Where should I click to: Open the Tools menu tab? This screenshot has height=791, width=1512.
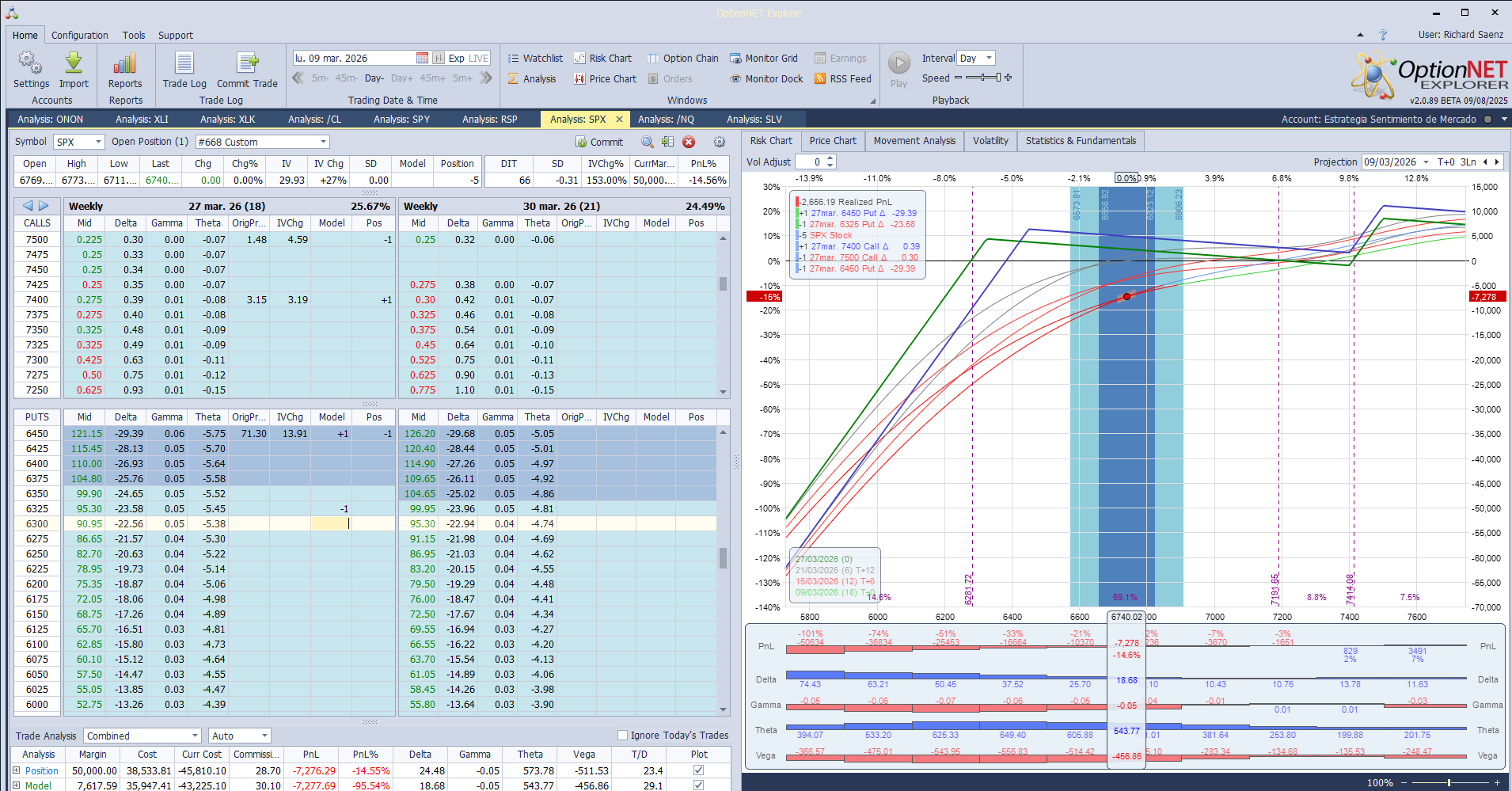[134, 35]
